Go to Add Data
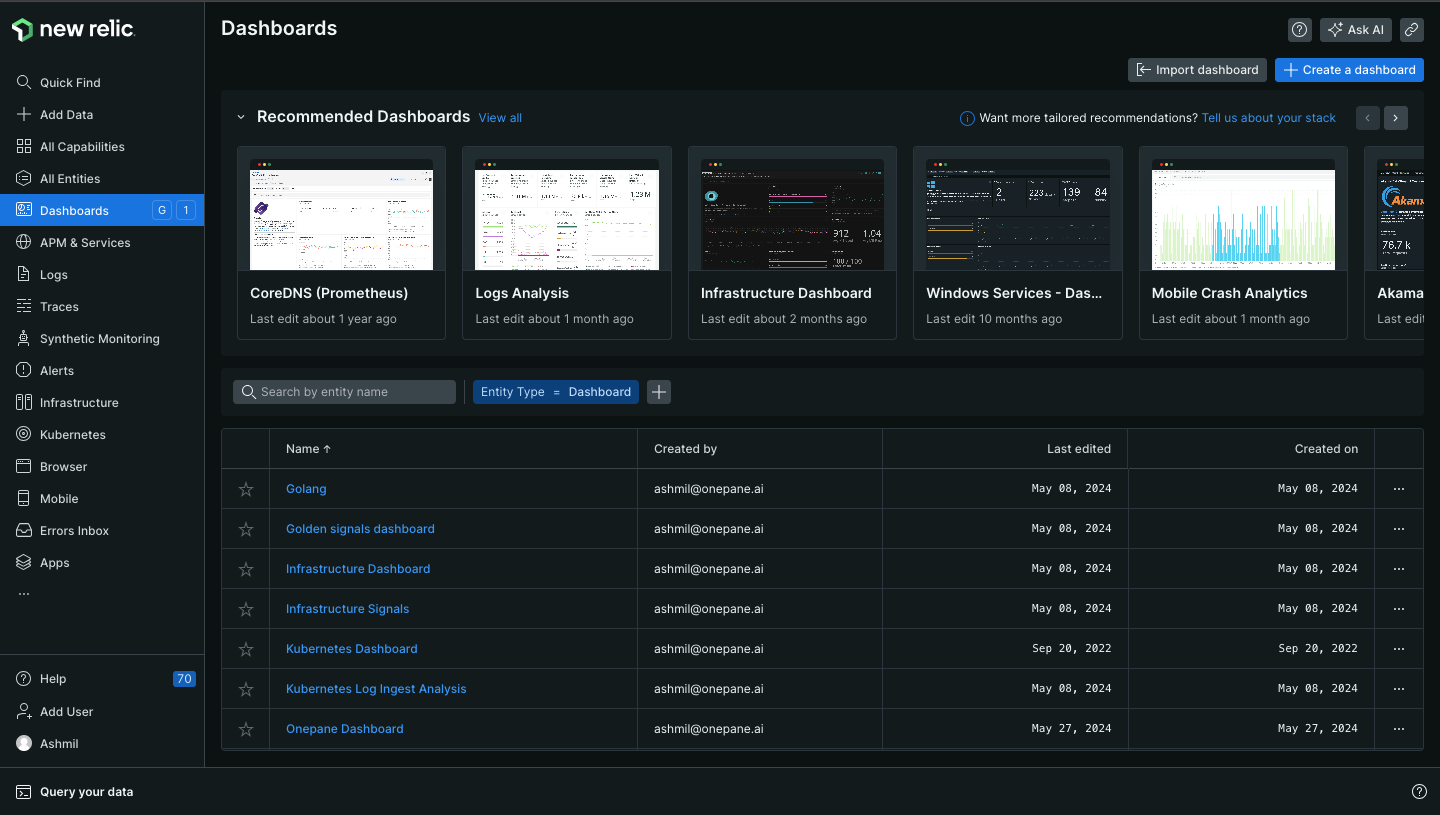 (102, 115)
